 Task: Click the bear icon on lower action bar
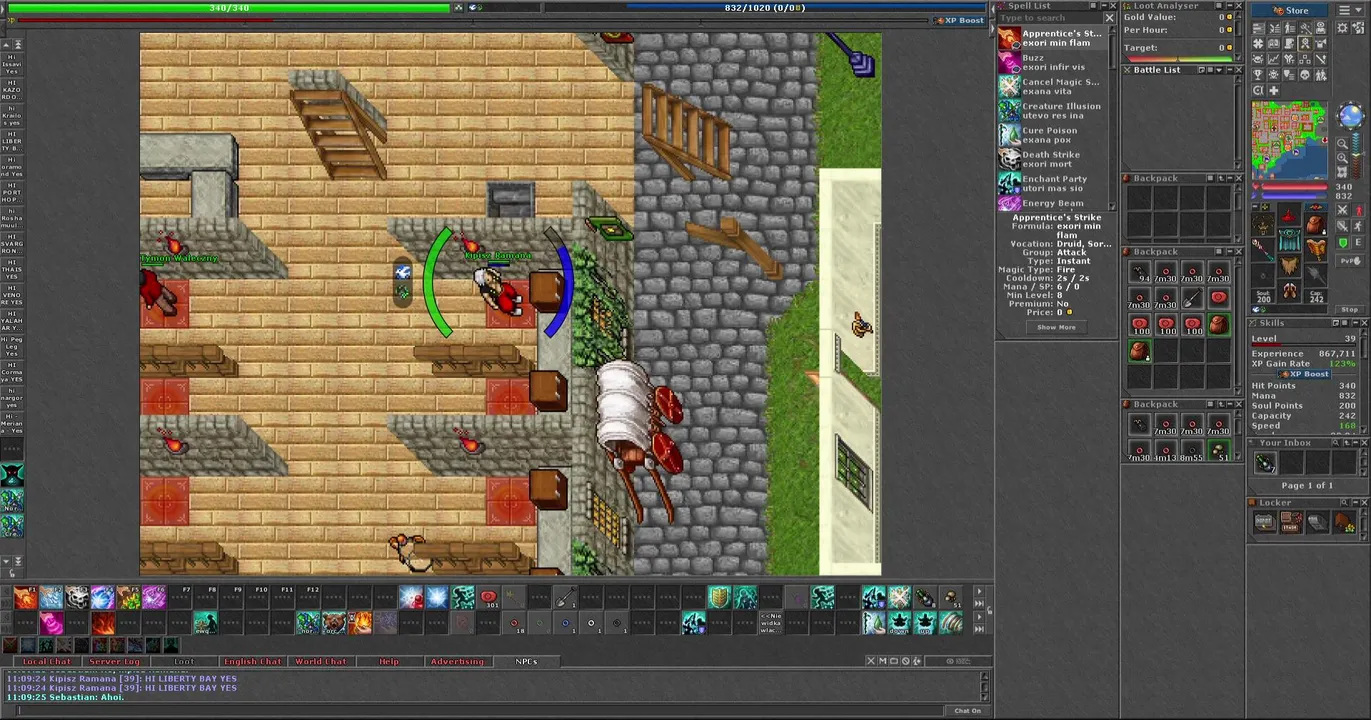point(334,623)
